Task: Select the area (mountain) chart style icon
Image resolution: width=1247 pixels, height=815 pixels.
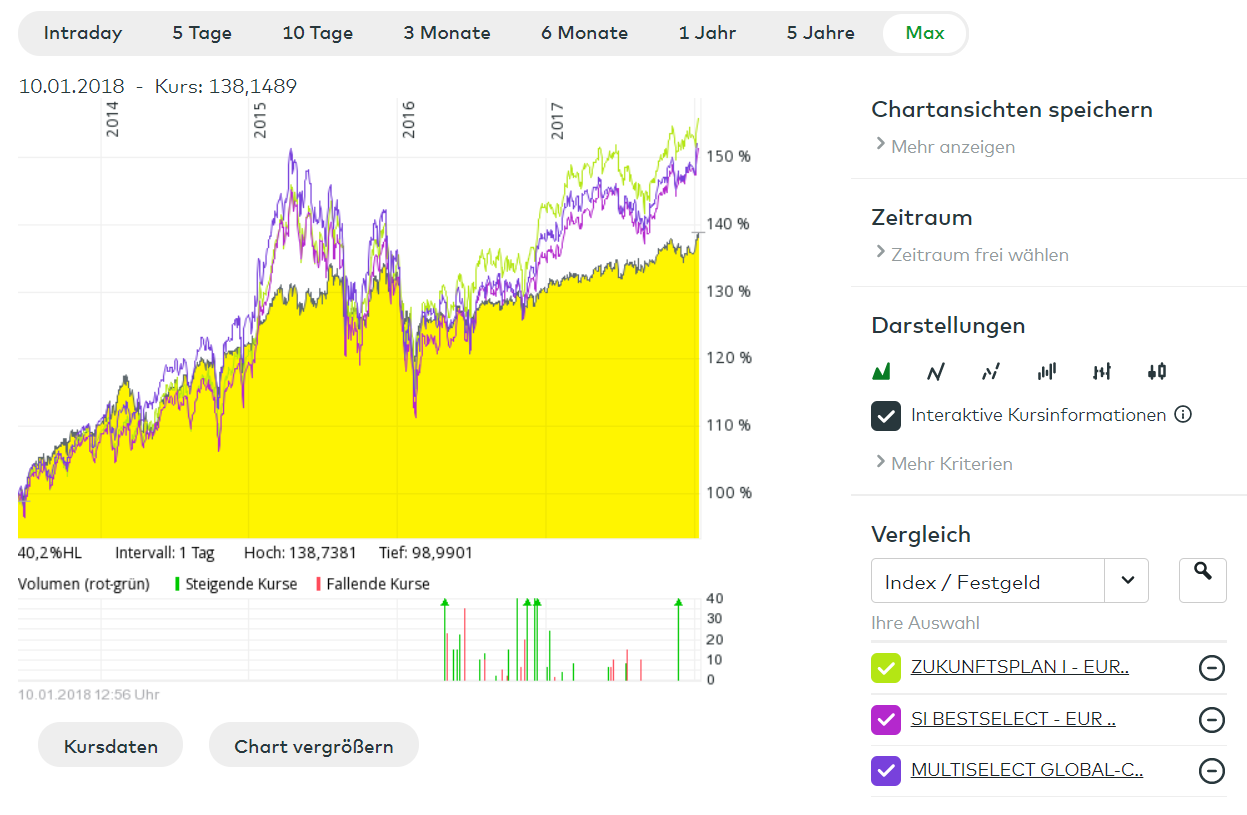Action: pyautogui.click(x=881, y=372)
